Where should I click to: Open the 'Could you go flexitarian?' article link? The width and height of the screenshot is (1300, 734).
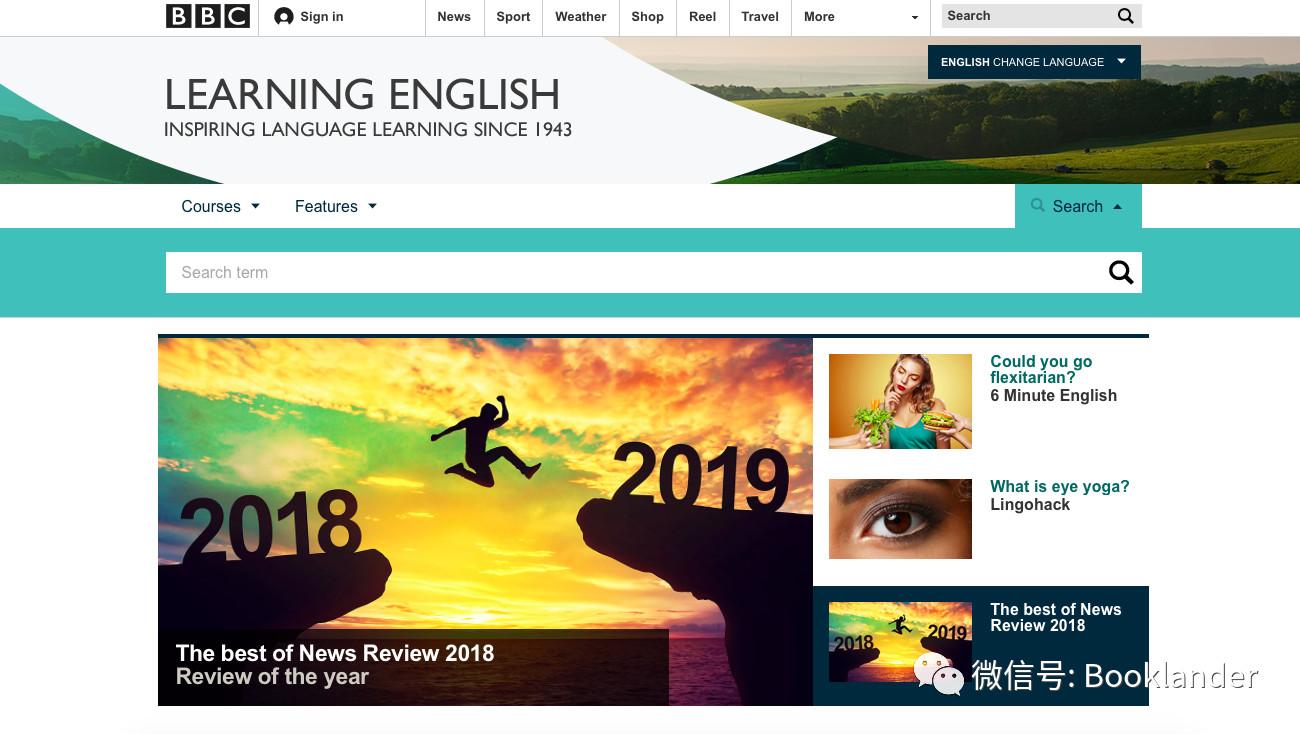tap(1041, 369)
